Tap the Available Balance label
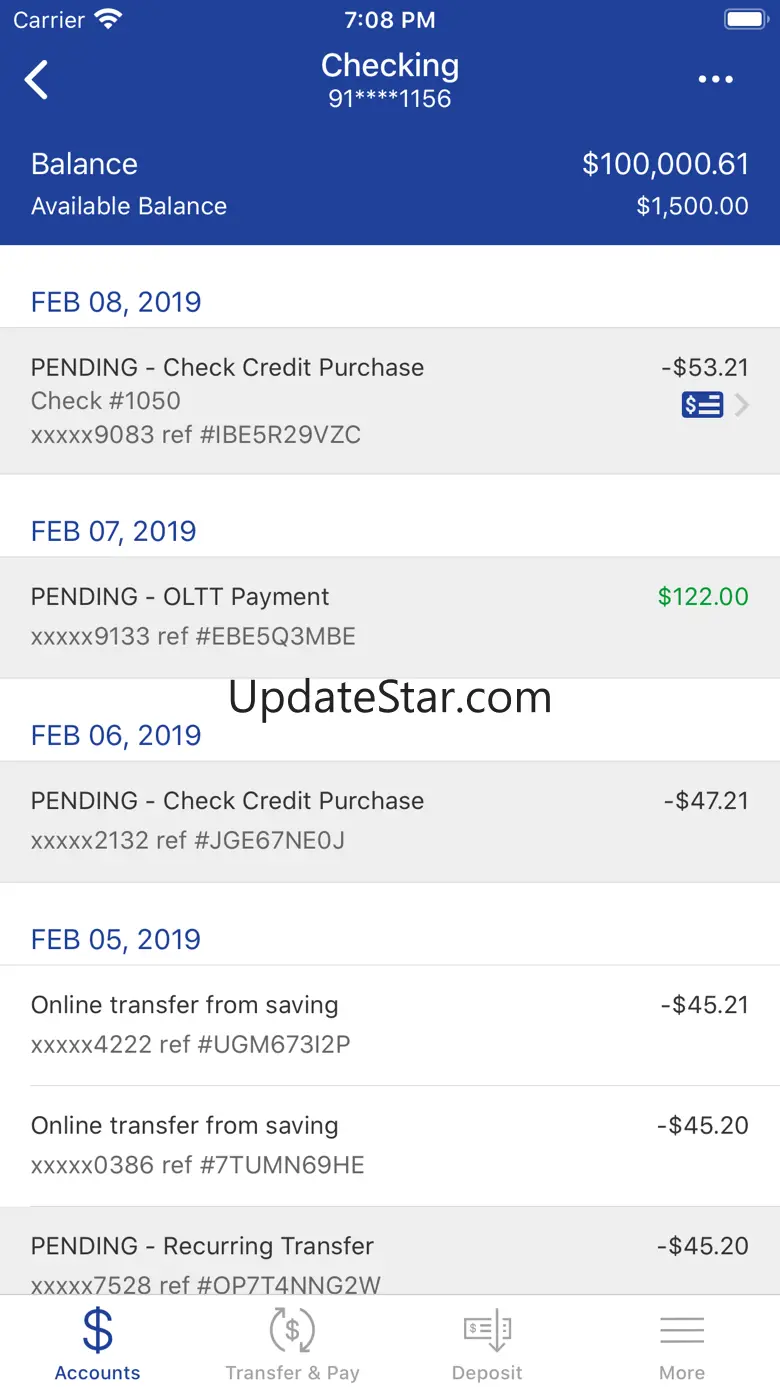The image size is (780, 1387). [x=129, y=206]
